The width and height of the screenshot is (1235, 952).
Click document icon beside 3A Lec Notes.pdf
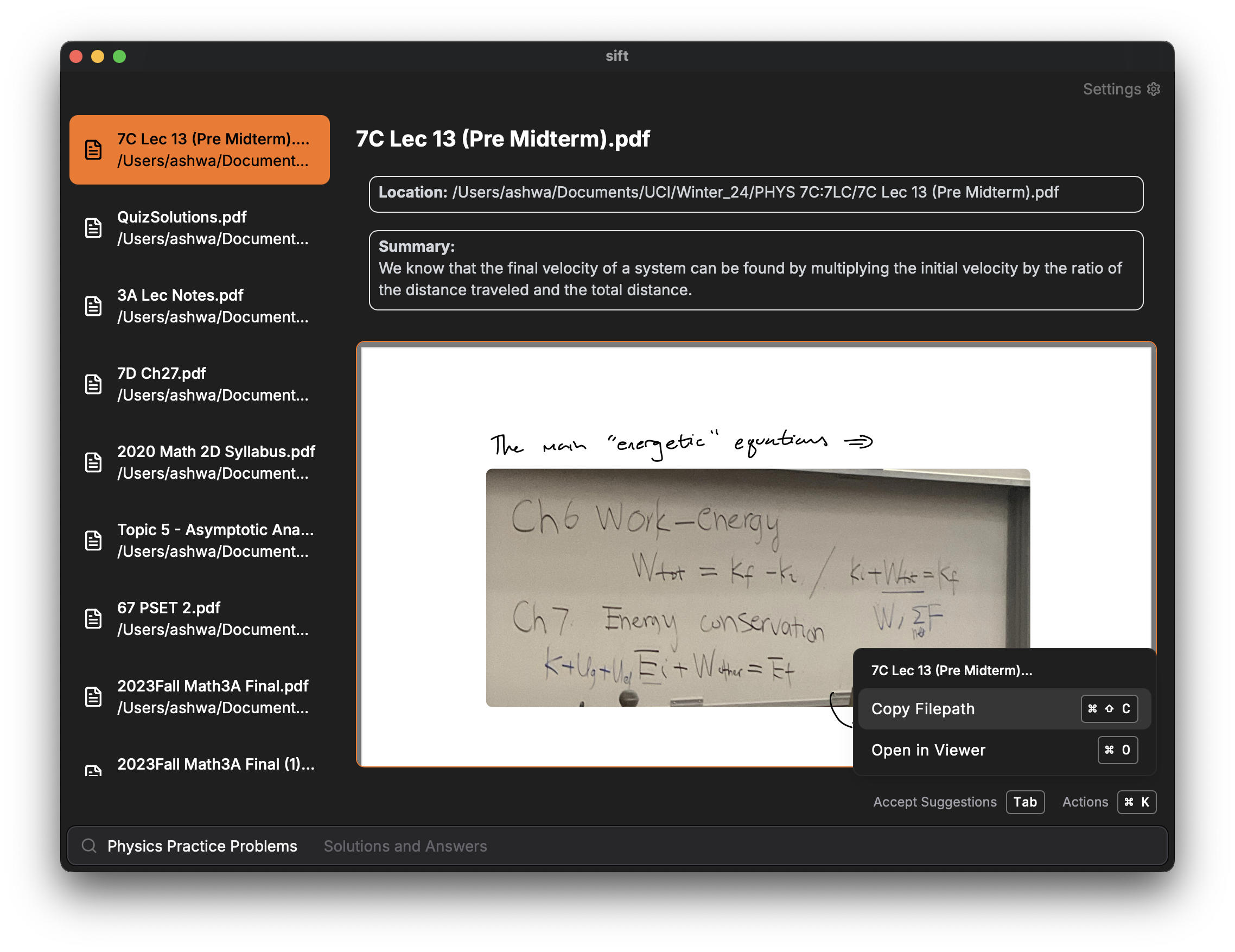93,306
